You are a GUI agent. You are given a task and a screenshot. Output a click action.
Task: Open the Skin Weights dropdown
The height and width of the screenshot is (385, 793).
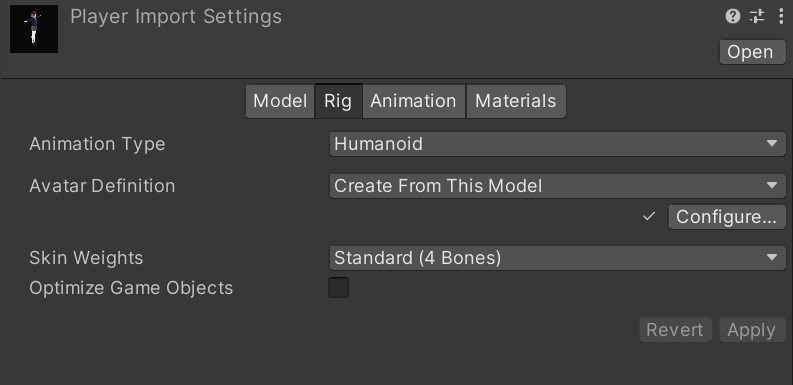pos(557,258)
